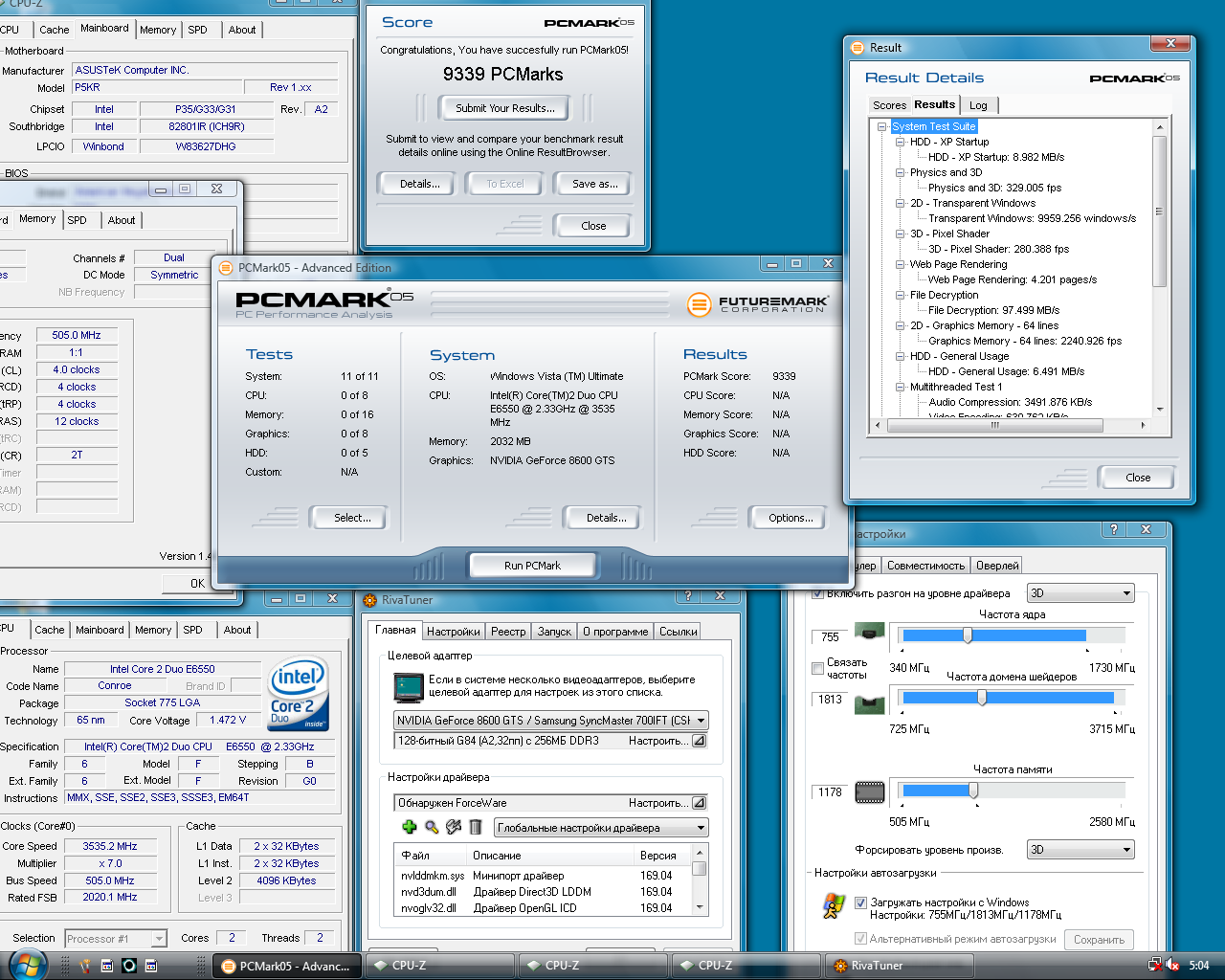This screenshot has width=1225, height=980.
Task: Collapse the Physics and 3D tree node
Action: 901,172
